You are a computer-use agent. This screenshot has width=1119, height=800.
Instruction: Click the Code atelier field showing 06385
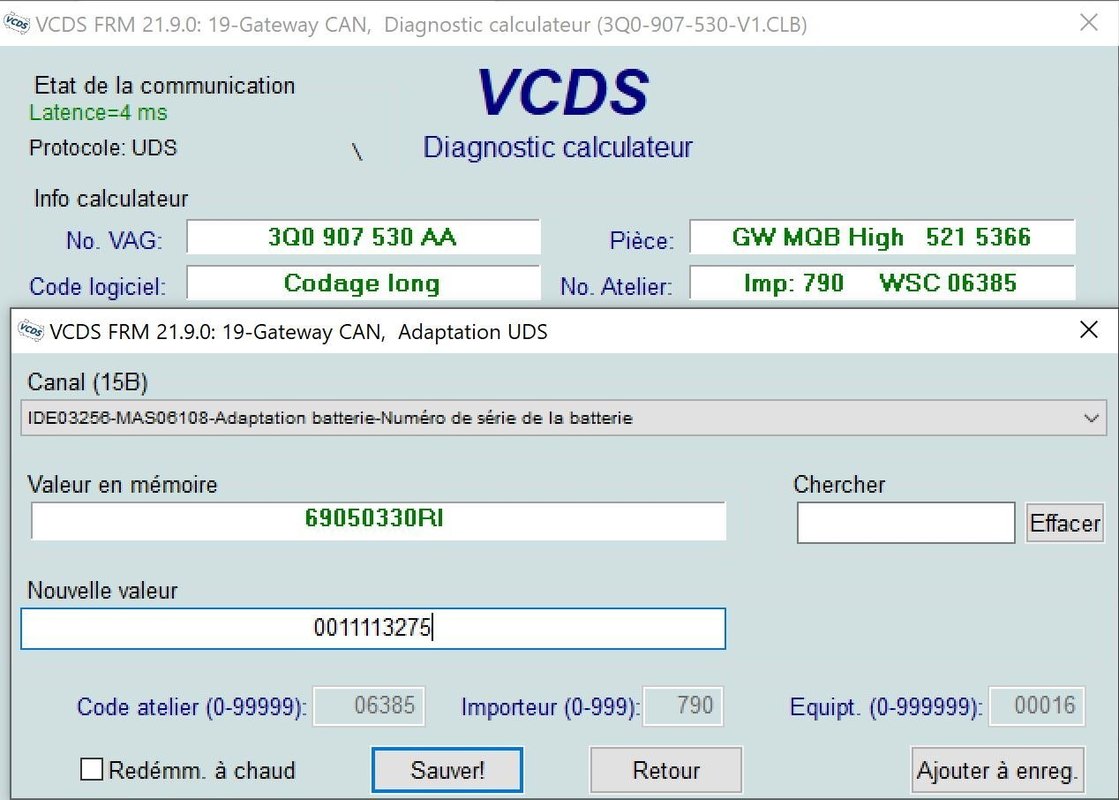[370, 706]
